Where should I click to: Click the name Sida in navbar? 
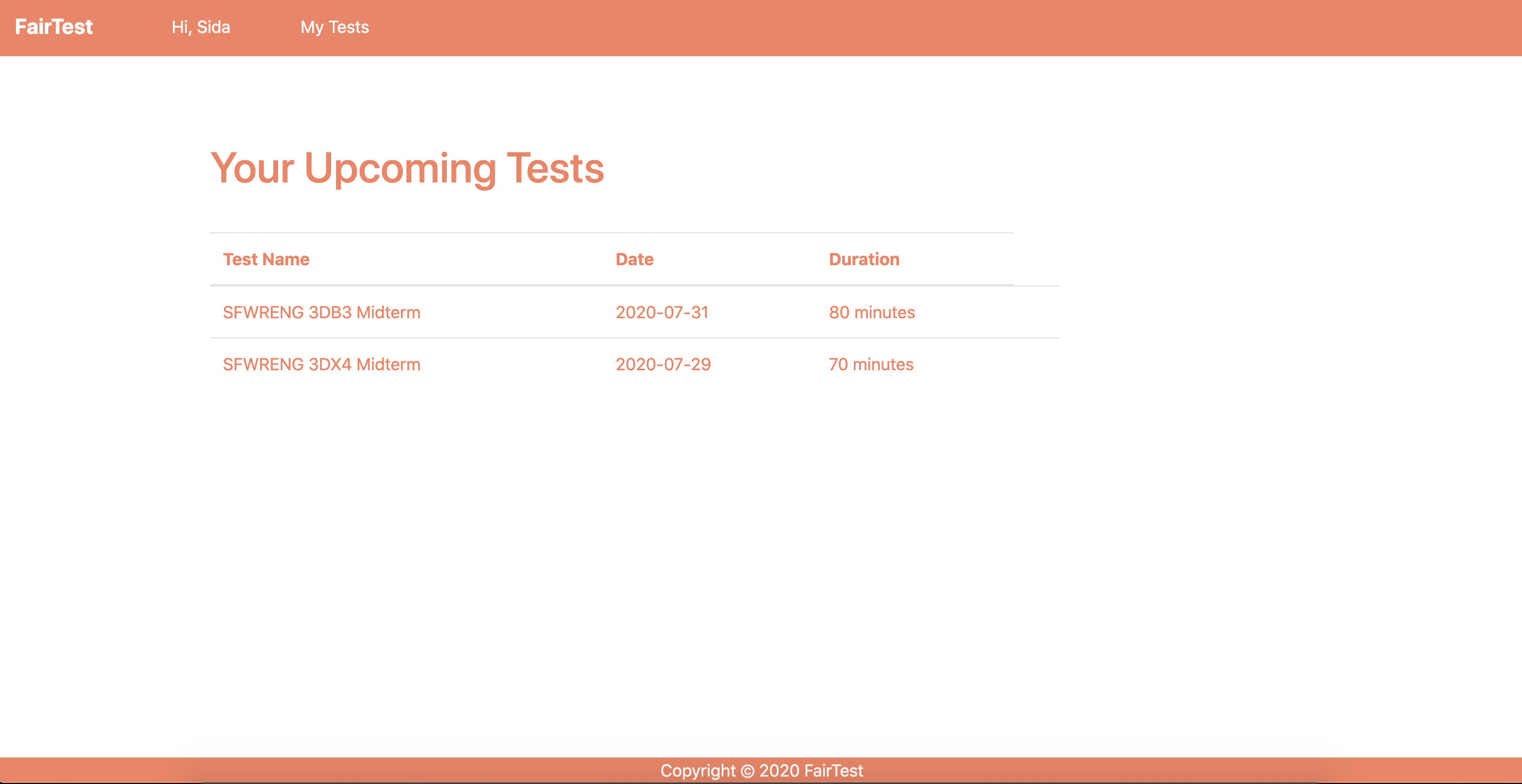pos(213,27)
